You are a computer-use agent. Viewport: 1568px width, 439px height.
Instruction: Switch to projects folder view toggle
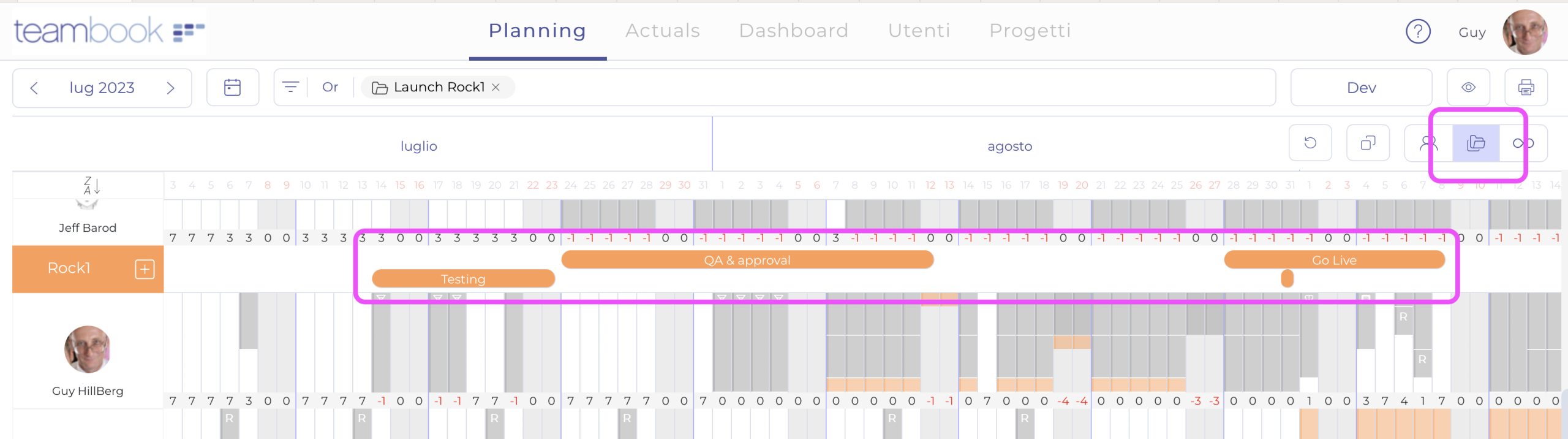pyautogui.click(x=1476, y=143)
